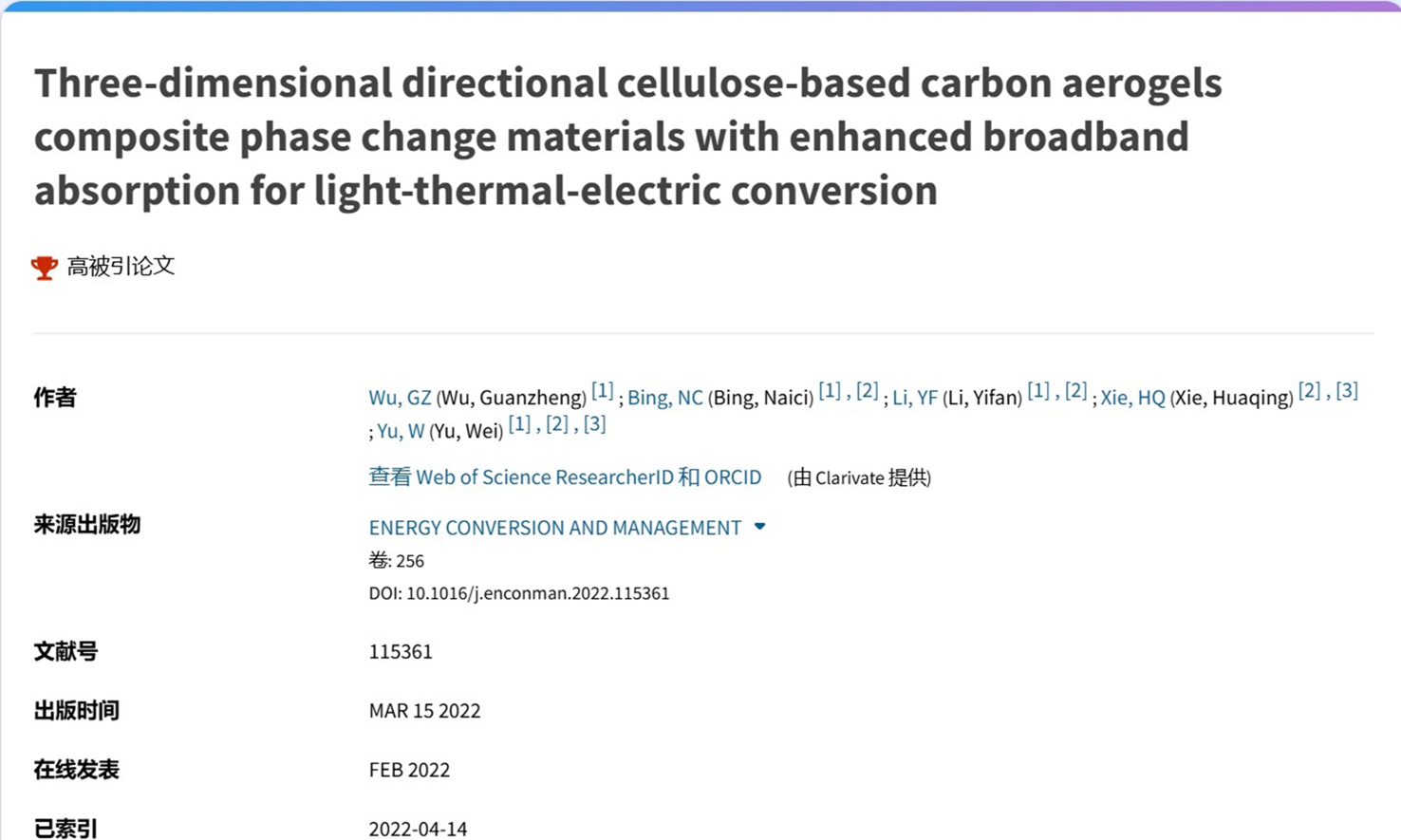Open affiliation [1] after Li, Yifan
The width and height of the screenshot is (1401, 840).
[1038, 390]
